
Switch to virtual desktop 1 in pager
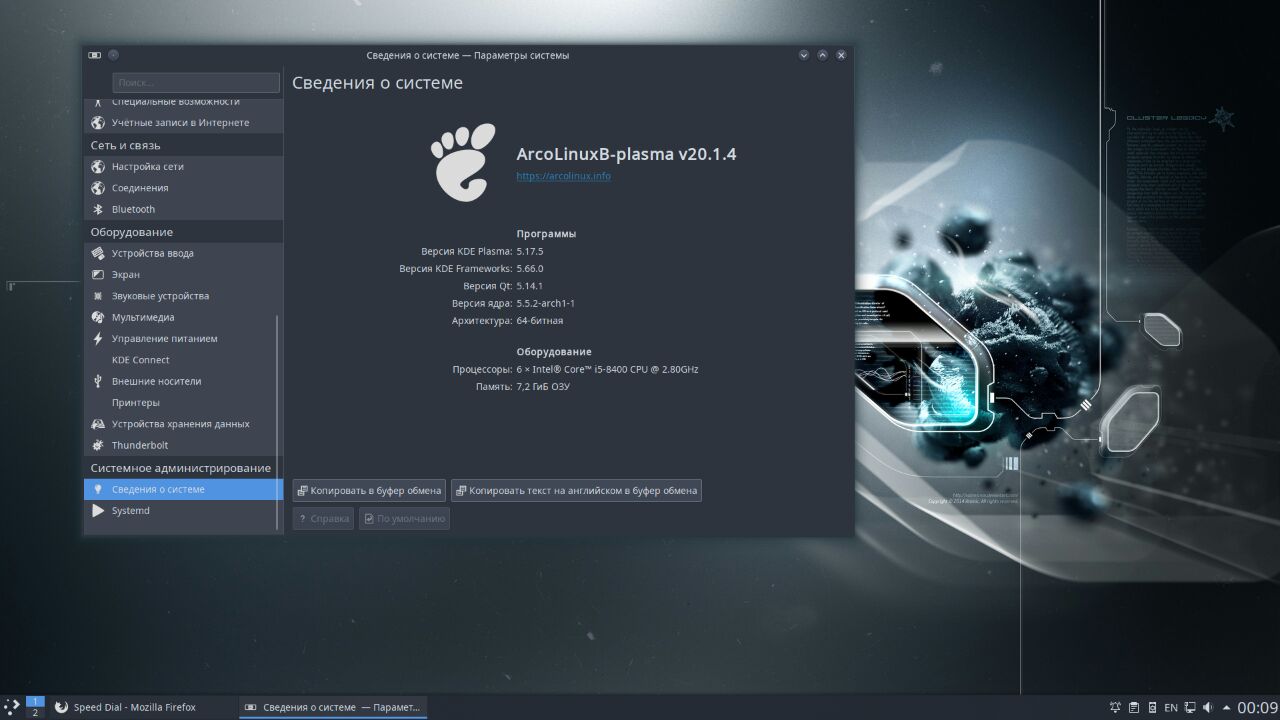click(35, 702)
